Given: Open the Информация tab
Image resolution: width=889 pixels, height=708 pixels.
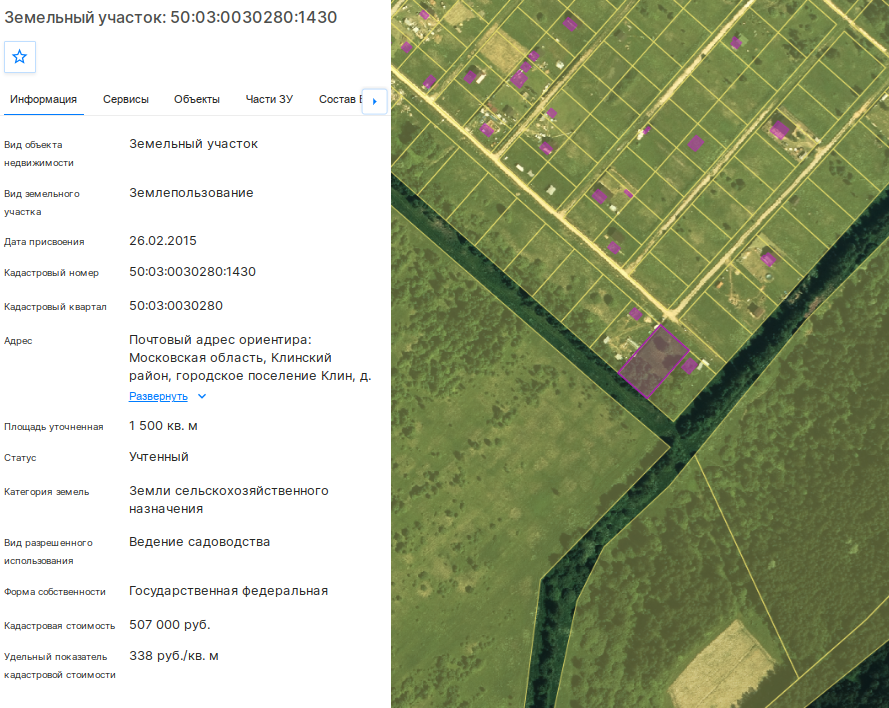Looking at the screenshot, I should click(x=44, y=99).
